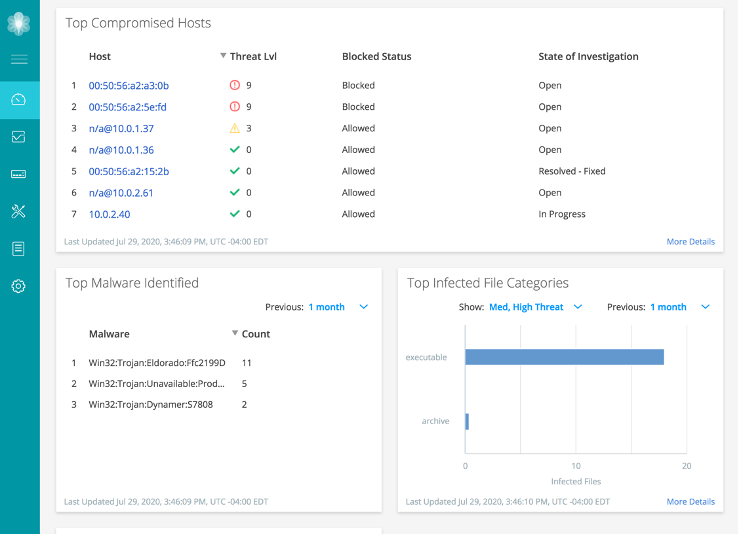Viewport: 738px width, 534px height.
Task: Open host link 10.0.2.40
Action: [x=109, y=214]
